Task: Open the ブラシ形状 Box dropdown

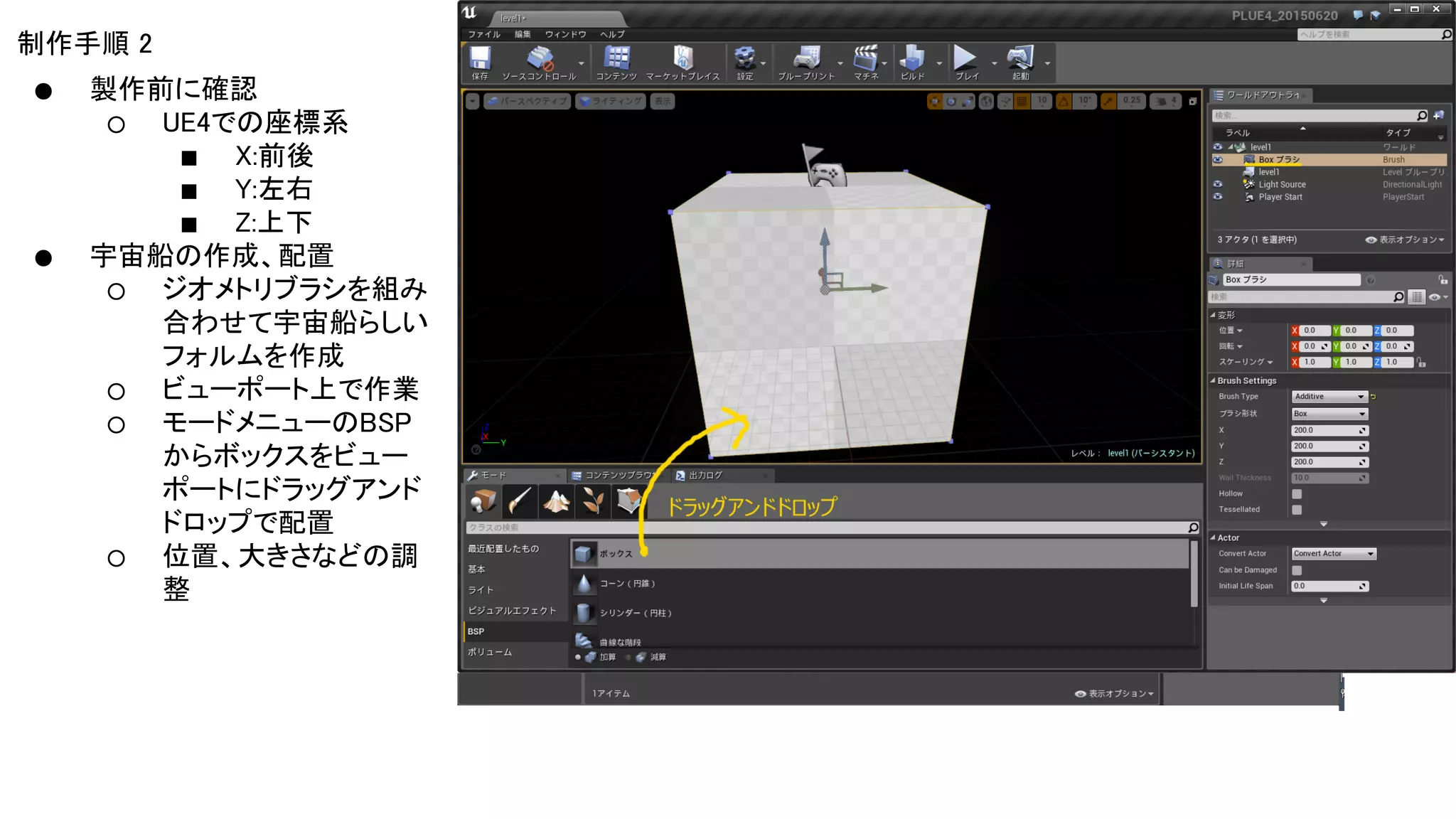Action: click(1329, 414)
